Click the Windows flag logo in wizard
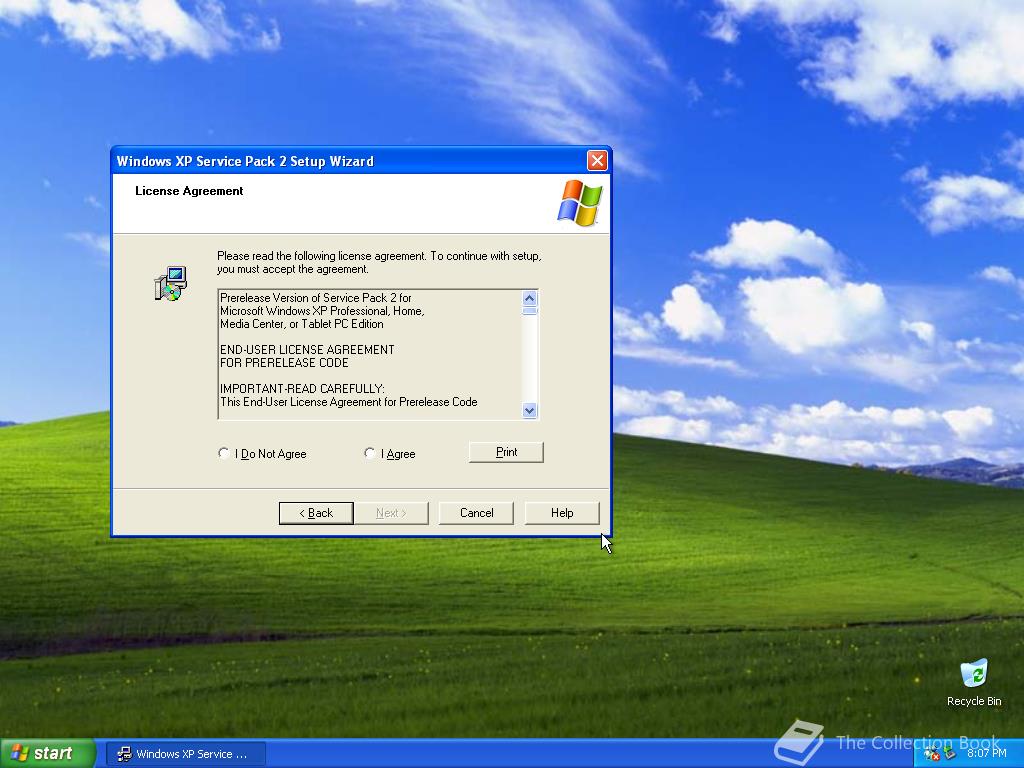 [x=580, y=203]
